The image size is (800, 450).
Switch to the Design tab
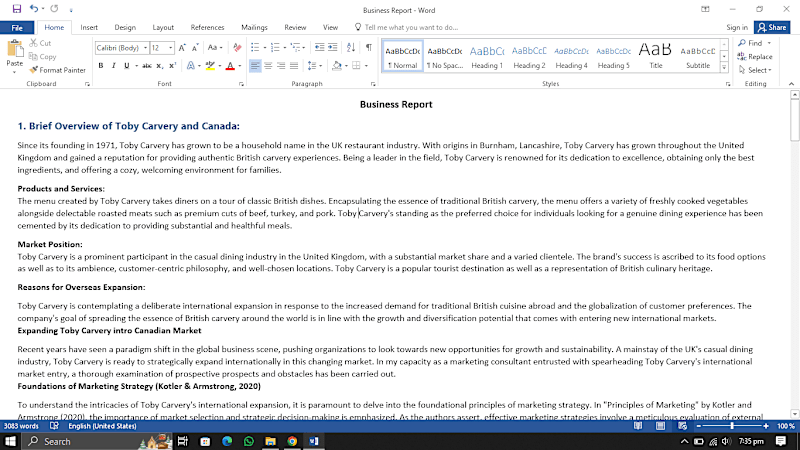point(125,28)
